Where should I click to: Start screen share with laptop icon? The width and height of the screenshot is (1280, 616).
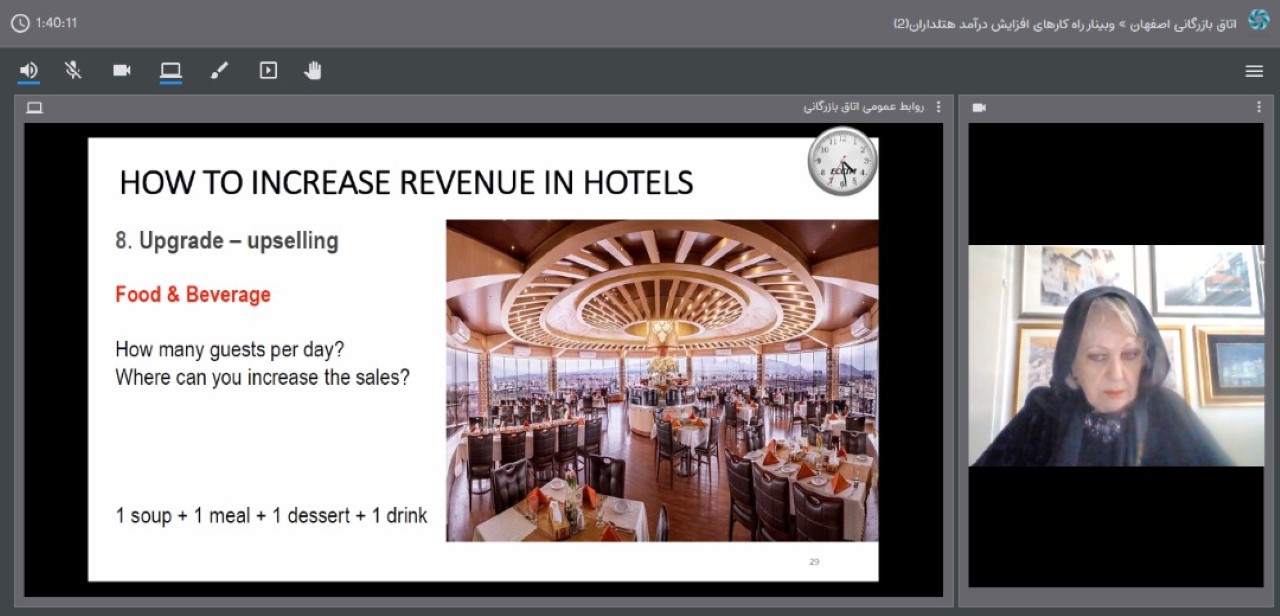click(x=171, y=70)
